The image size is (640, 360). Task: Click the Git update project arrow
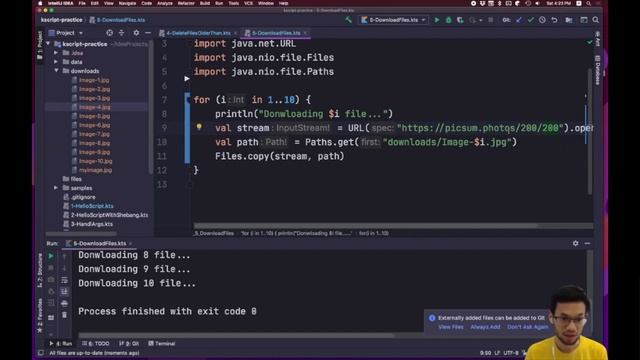pos(519,20)
